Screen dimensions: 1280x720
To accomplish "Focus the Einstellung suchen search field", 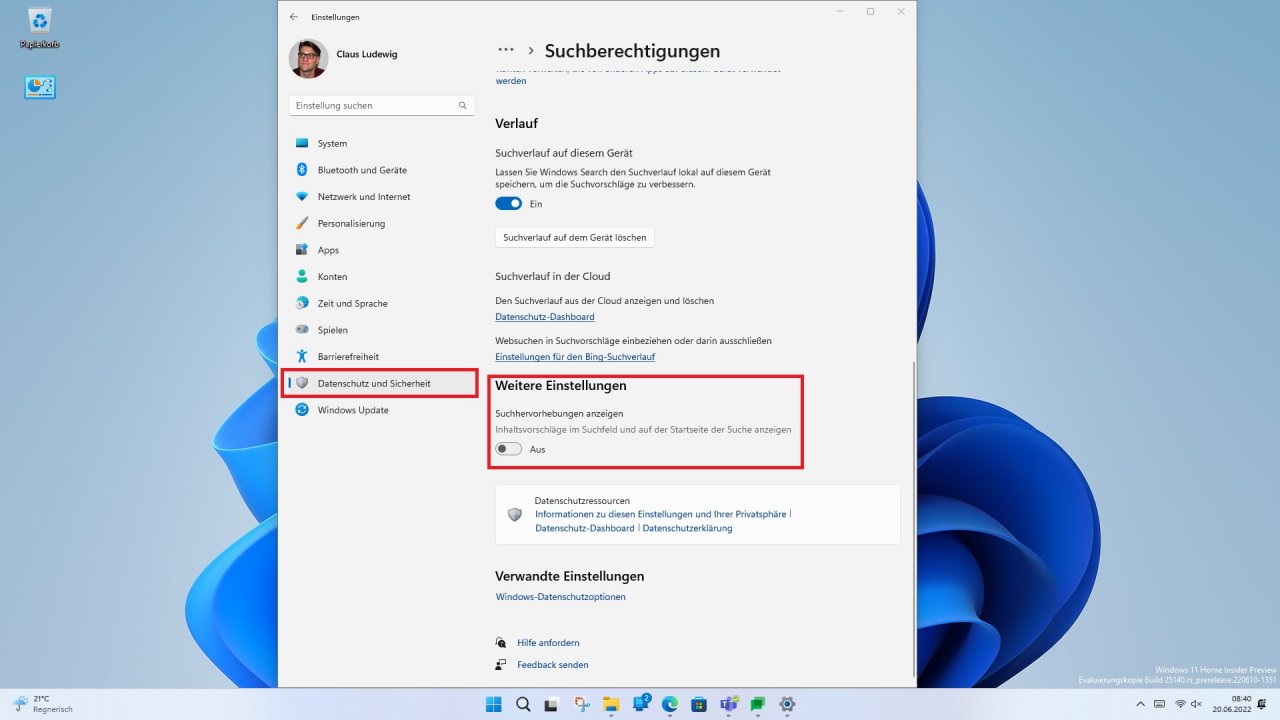I will click(381, 105).
